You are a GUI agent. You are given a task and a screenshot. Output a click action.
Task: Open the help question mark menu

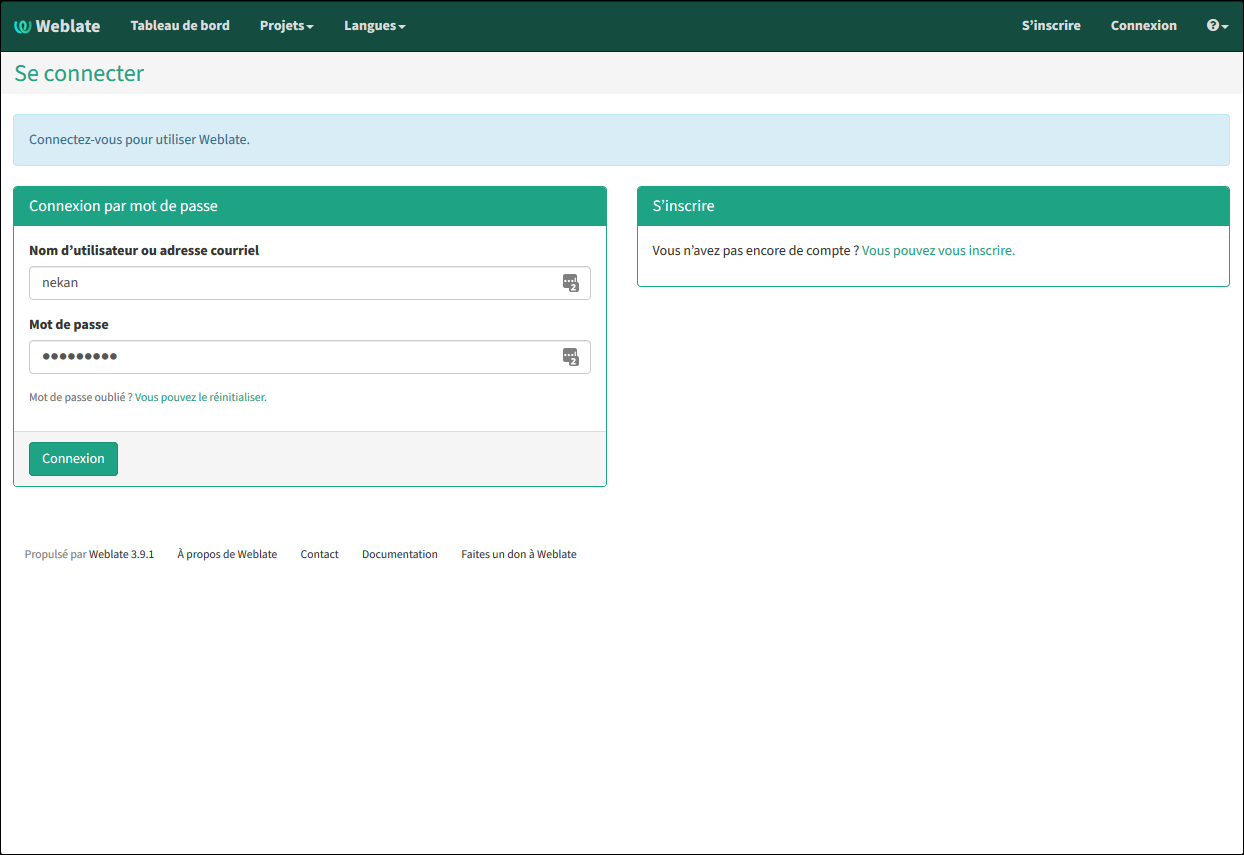coord(1216,26)
